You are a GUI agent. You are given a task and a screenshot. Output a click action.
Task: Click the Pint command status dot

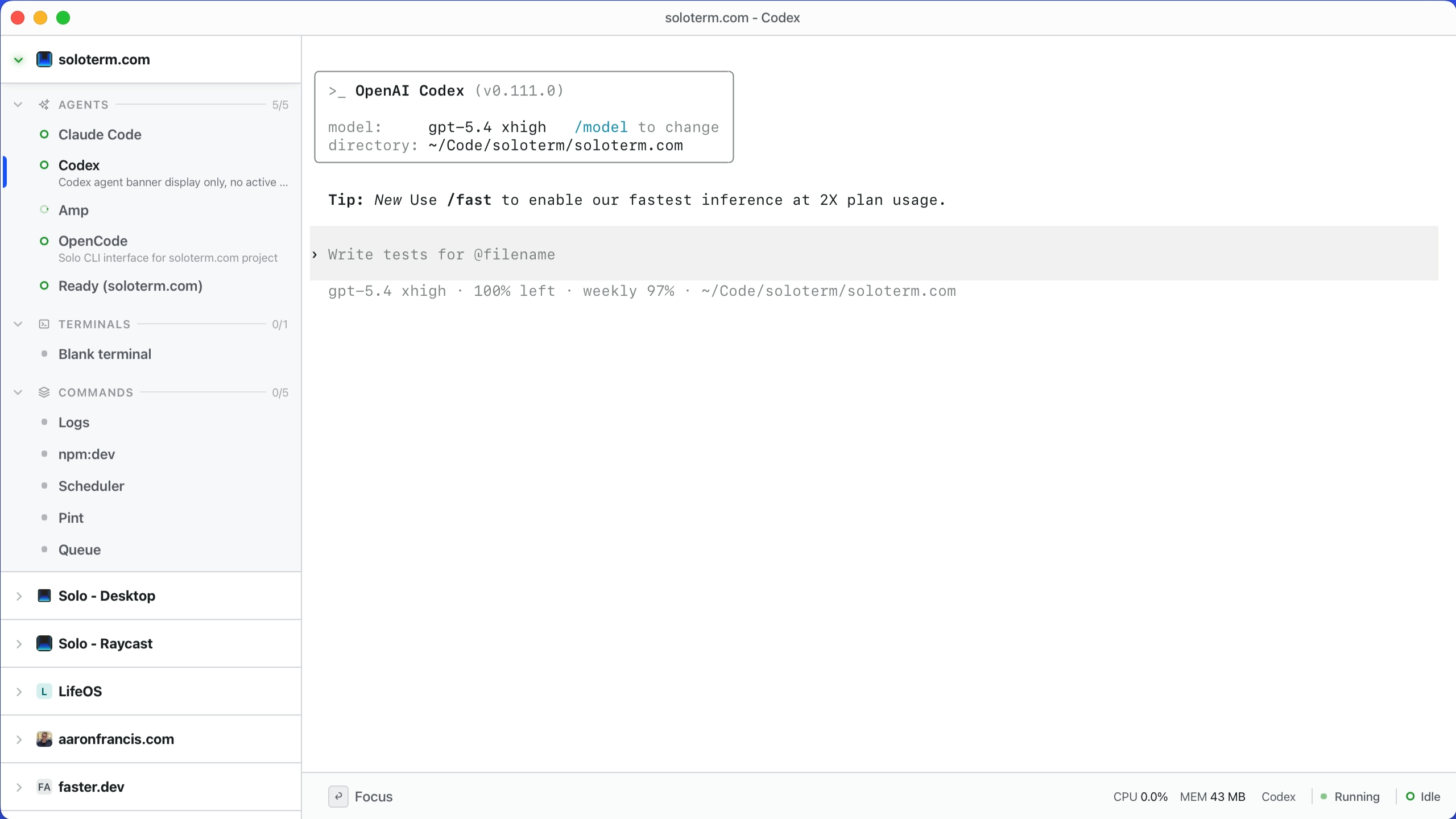[x=44, y=518]
